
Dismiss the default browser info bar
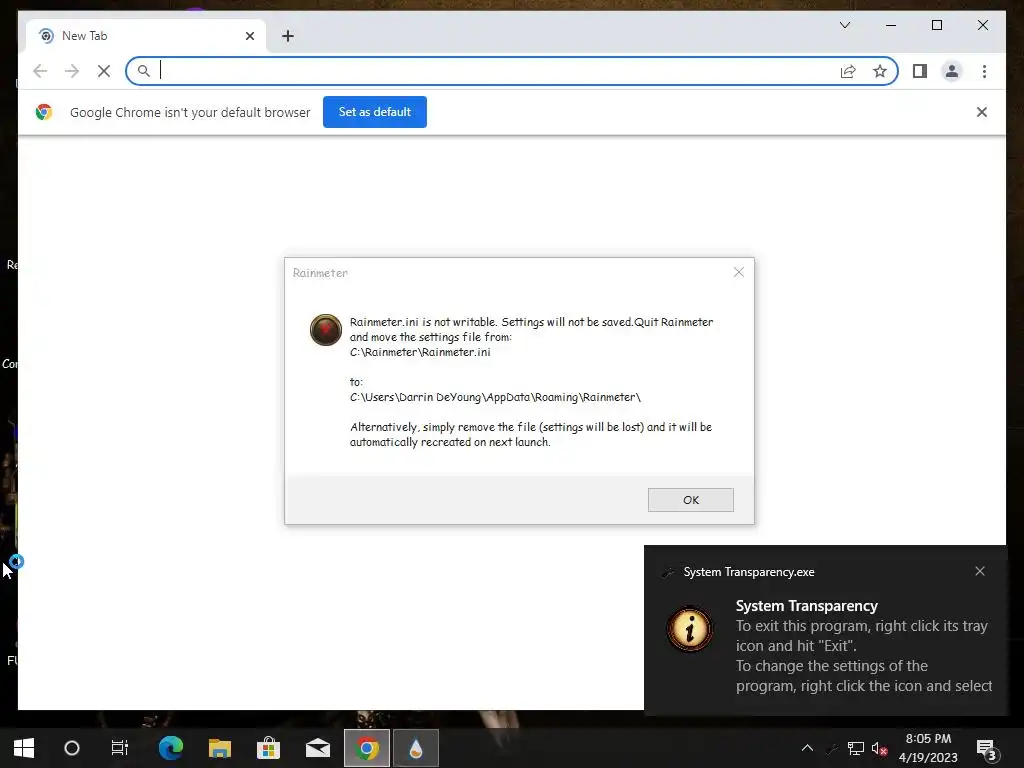pos(981,112)
